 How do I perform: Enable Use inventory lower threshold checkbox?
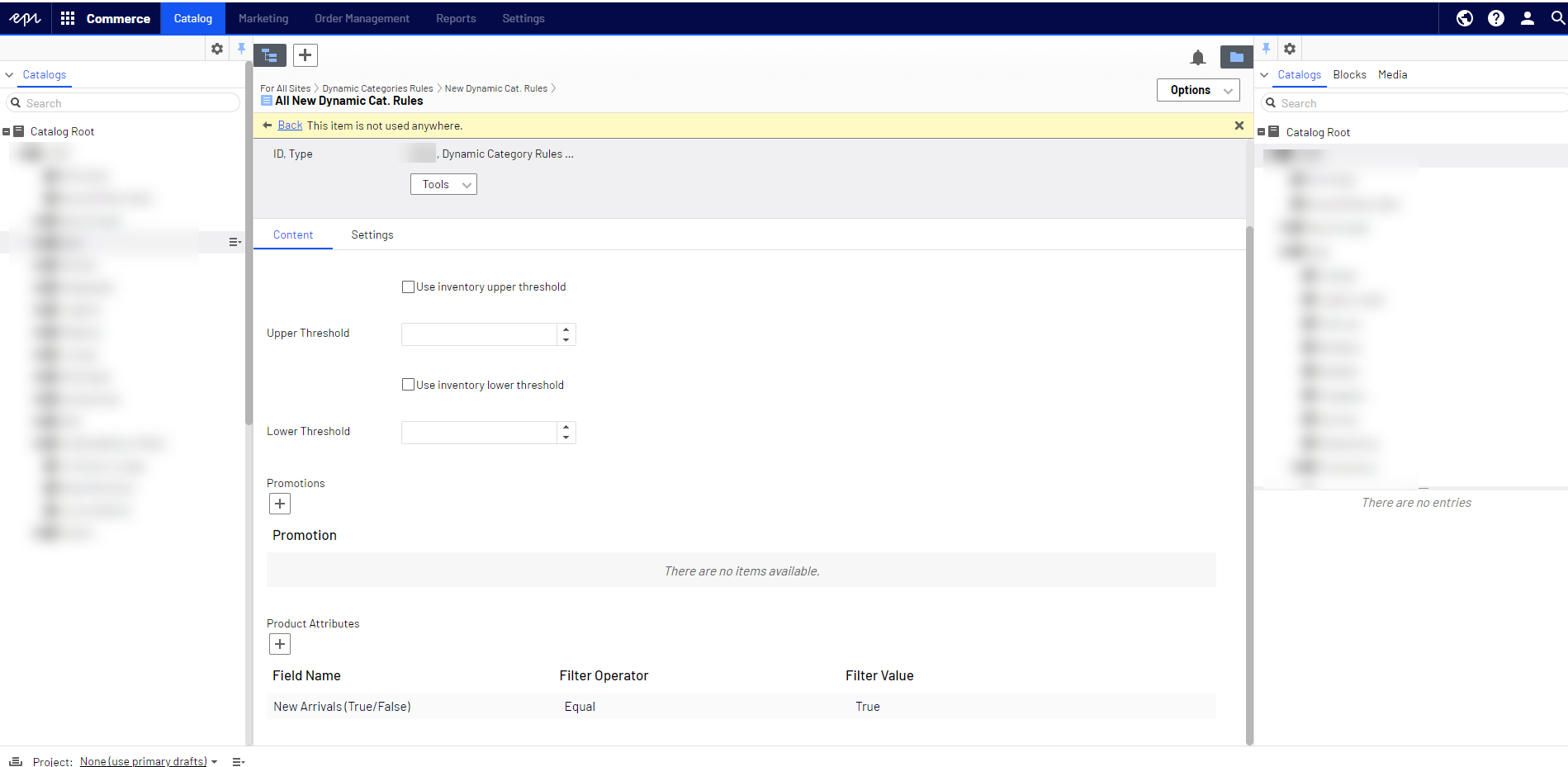[x=408, y=385]
